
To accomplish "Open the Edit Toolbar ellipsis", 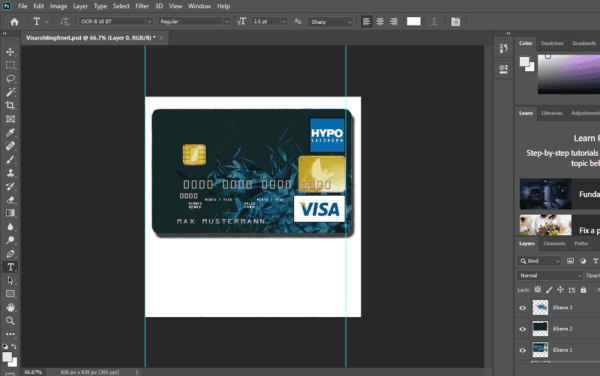I will click(x=10, y=334).
